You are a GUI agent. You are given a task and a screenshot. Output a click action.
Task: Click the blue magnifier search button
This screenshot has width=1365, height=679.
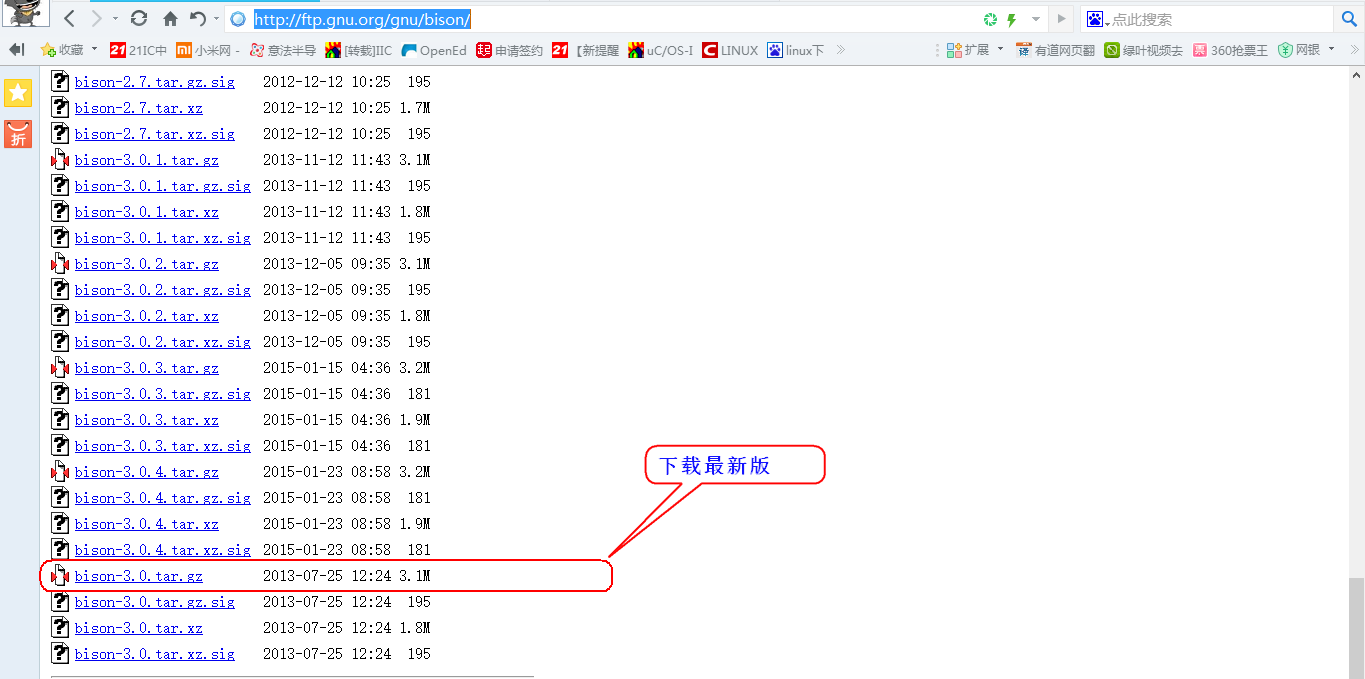coord(1349,19)
